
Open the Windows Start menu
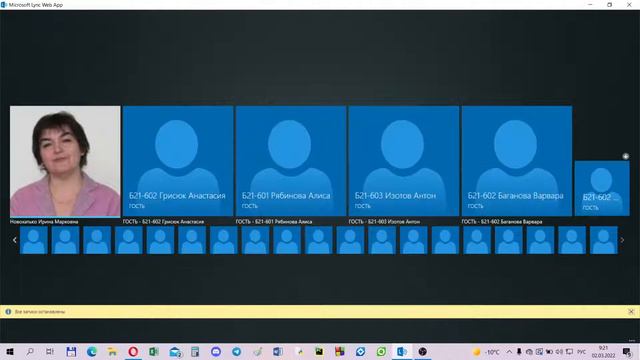pyautogui.click(x=10, y=351)
